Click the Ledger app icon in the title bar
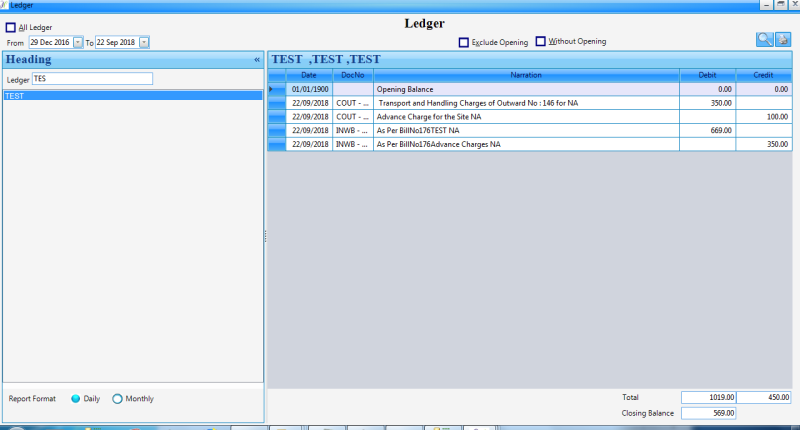The height and width of the screenshot is (430, 800). coord(4,5)
